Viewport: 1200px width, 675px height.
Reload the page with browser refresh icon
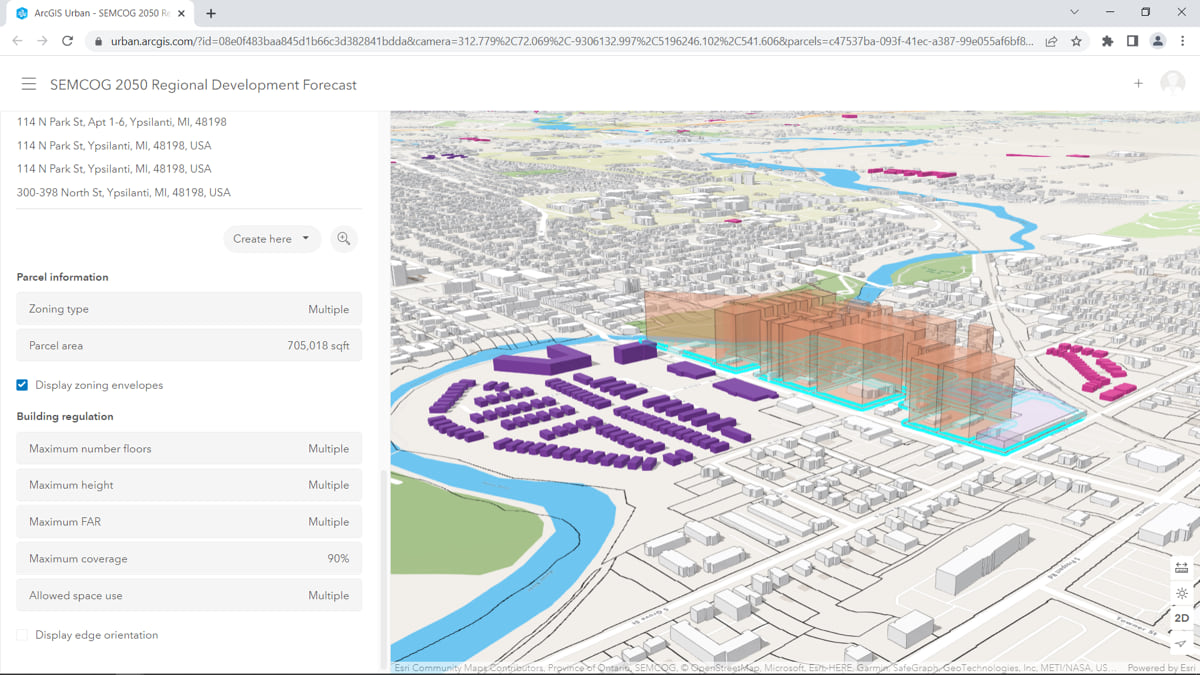pos(67,41)
